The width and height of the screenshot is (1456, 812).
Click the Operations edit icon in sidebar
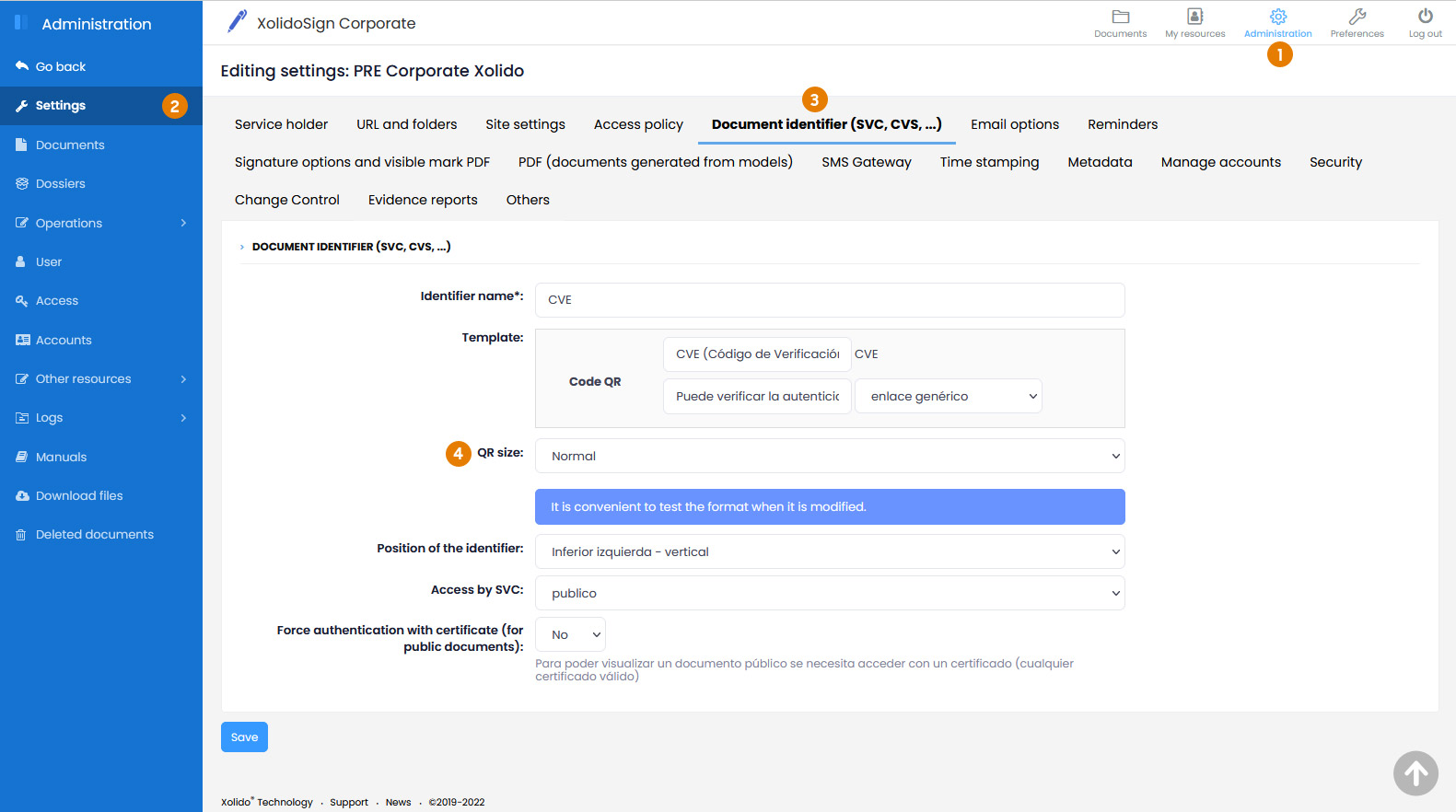coord(22,223)
